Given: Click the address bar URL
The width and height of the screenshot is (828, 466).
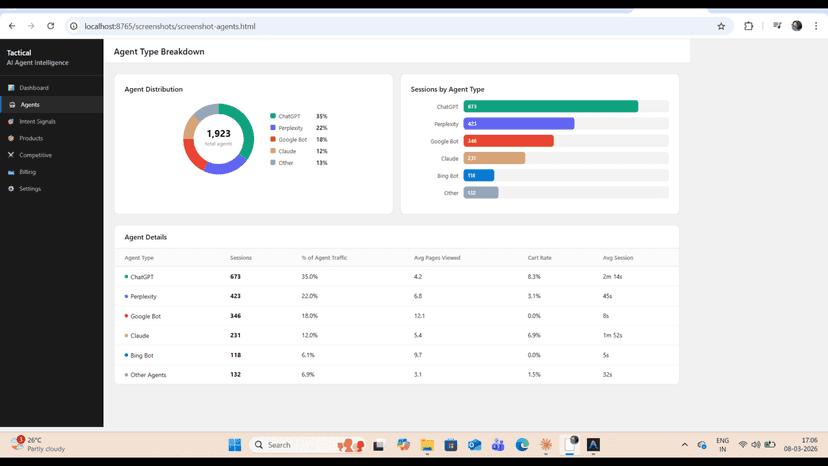Looking at the screenshot, I should coord(170,26).
